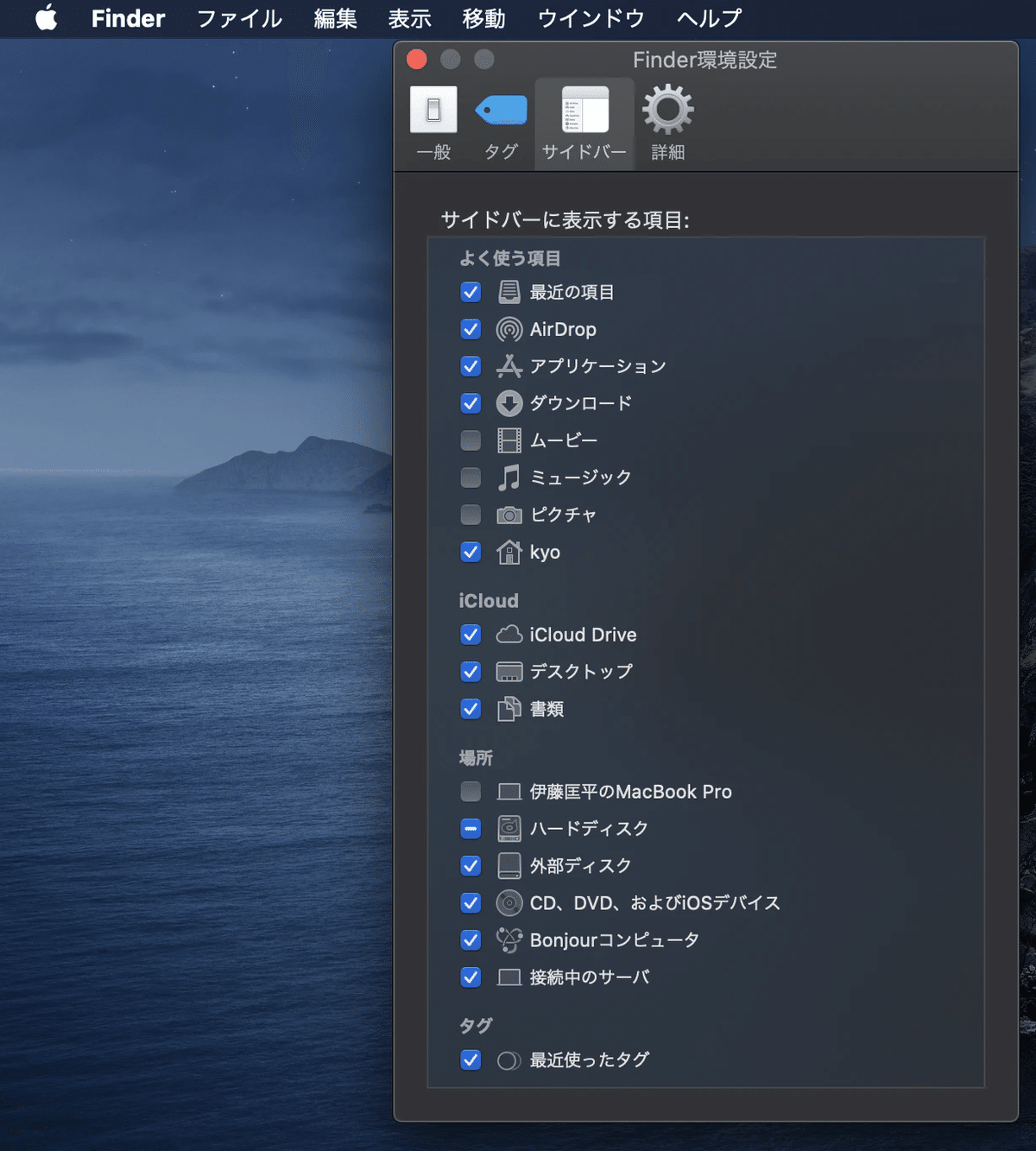Open the 移動 menu
1036x1151 pixels.
(x=483, y=18)
